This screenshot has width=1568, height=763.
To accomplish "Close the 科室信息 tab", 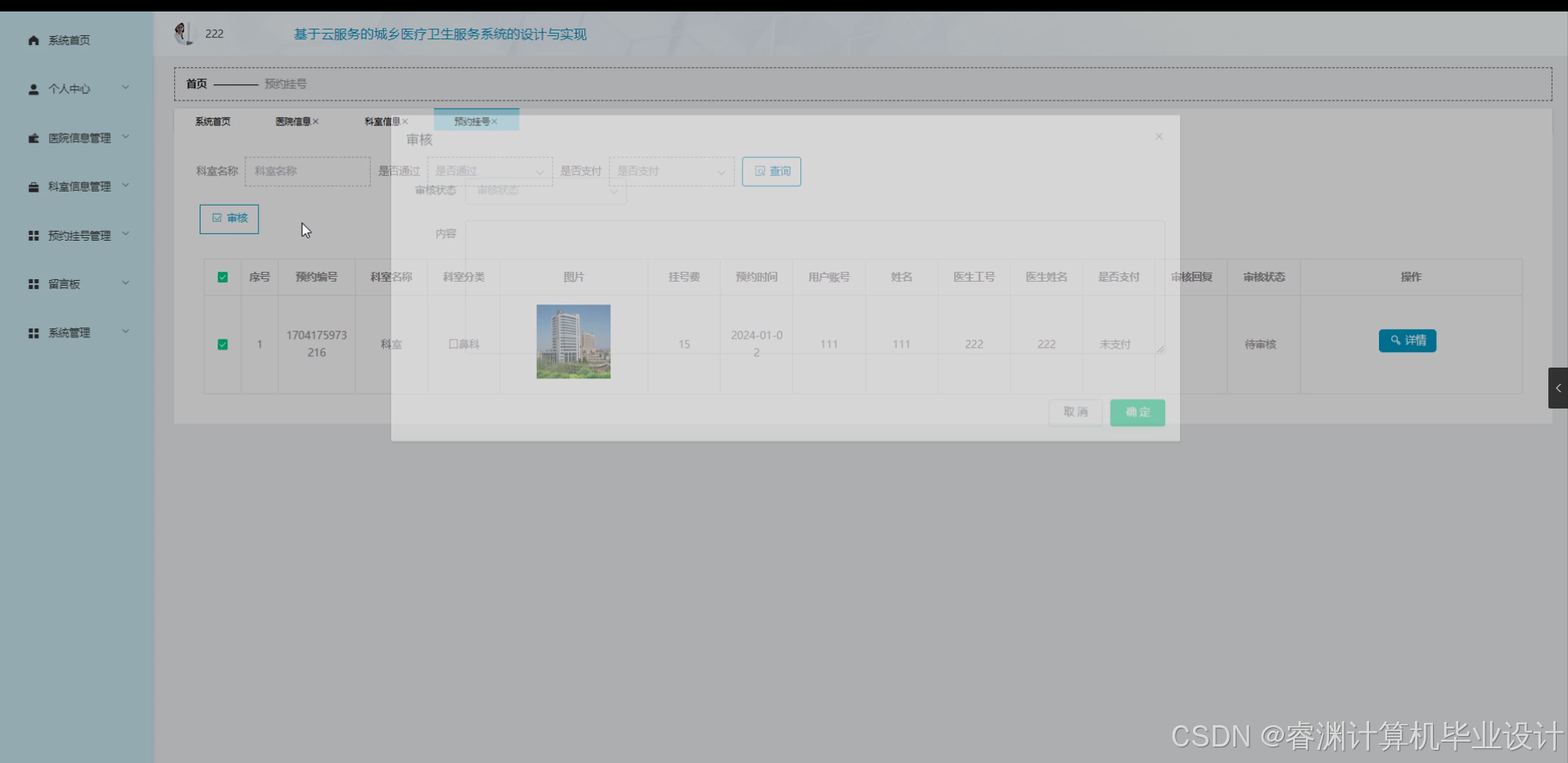I will 405,121.
